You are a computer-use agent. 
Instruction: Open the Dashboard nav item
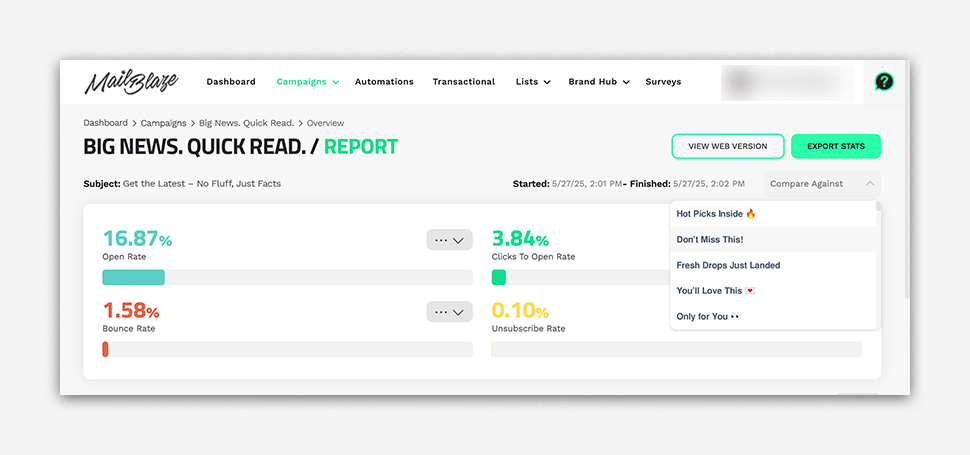coord(231,82)
